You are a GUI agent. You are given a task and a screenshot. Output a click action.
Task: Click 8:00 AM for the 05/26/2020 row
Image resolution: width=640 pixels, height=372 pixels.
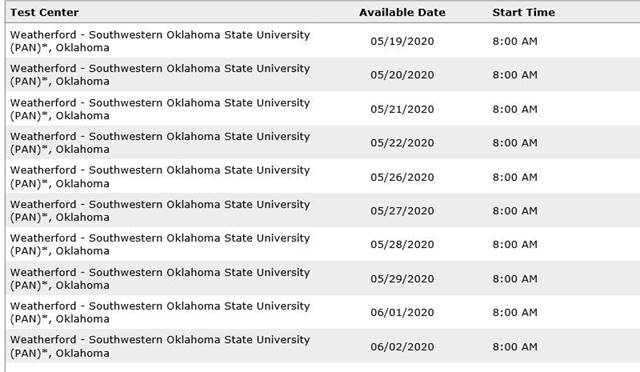pos(515,177)
